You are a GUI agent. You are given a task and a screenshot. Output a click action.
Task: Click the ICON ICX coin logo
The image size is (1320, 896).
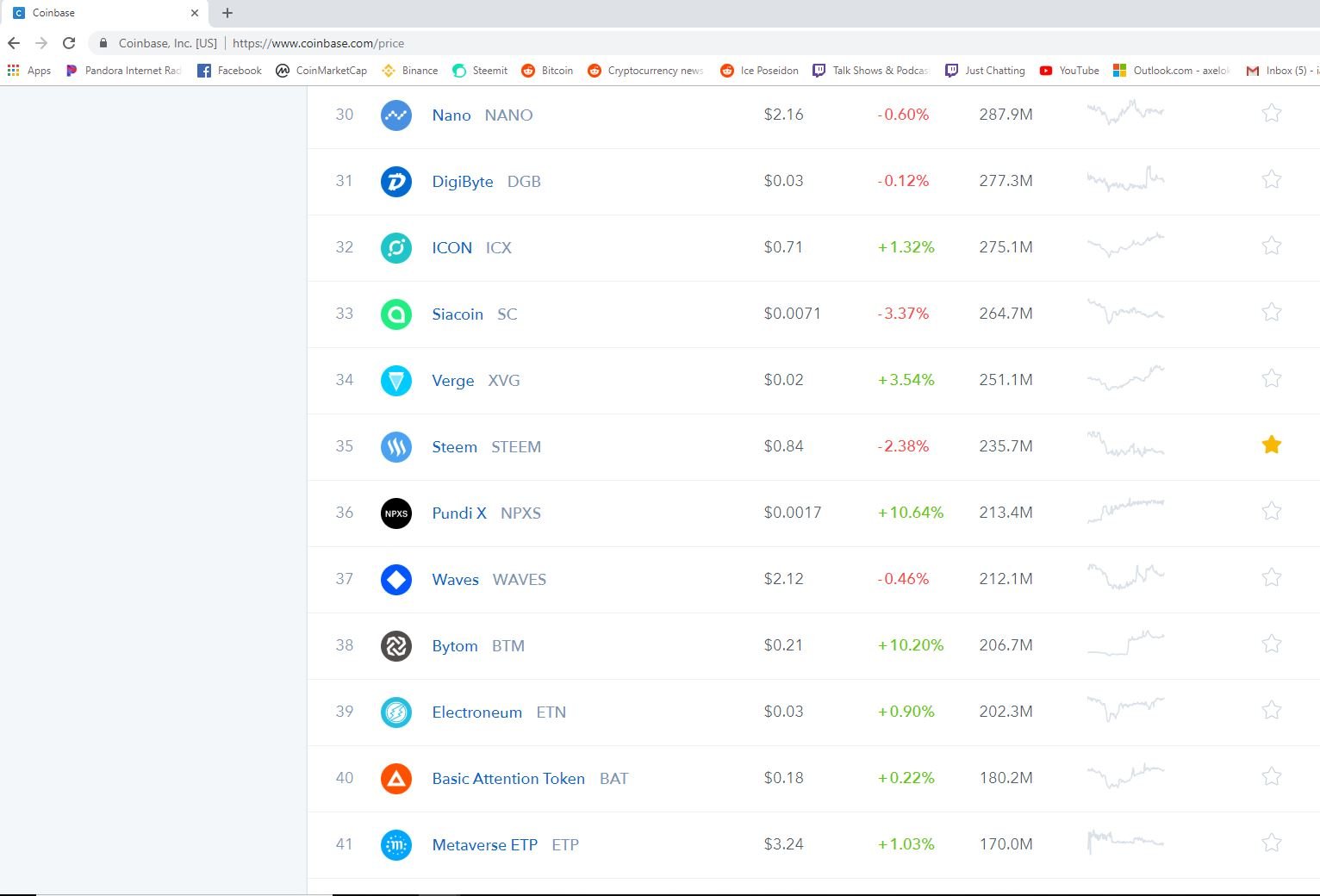396,248
